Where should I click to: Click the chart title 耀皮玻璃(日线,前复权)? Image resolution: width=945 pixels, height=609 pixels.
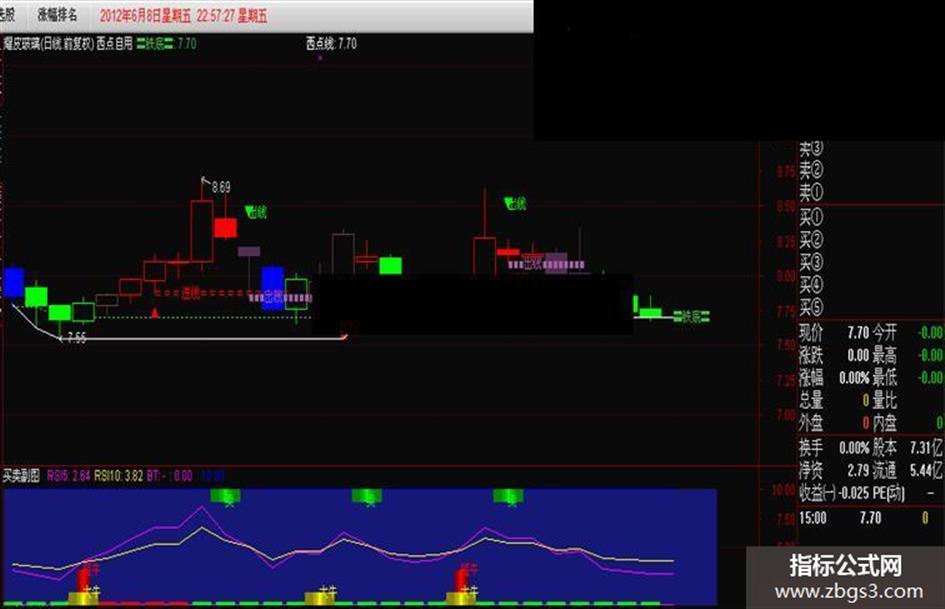[x=49, y=44]
